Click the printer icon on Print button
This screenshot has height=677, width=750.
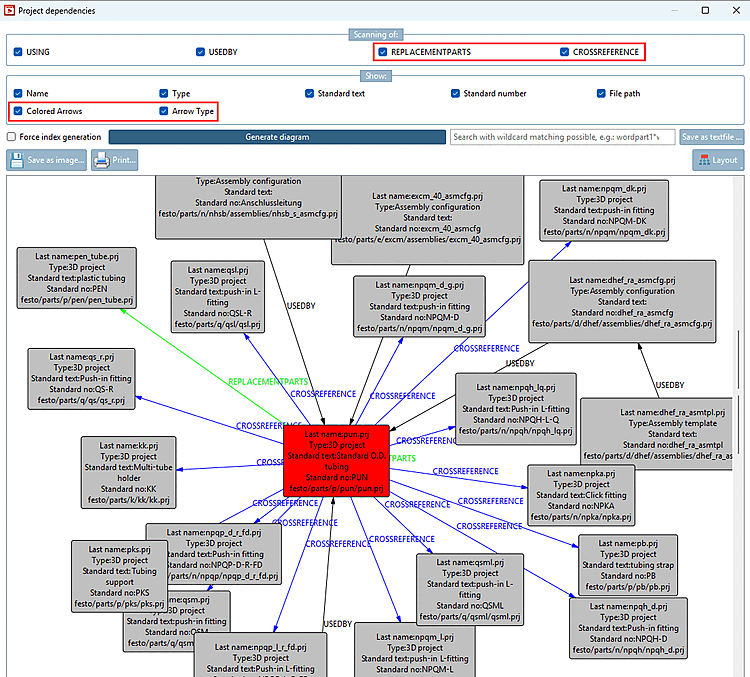pos(101,160)
